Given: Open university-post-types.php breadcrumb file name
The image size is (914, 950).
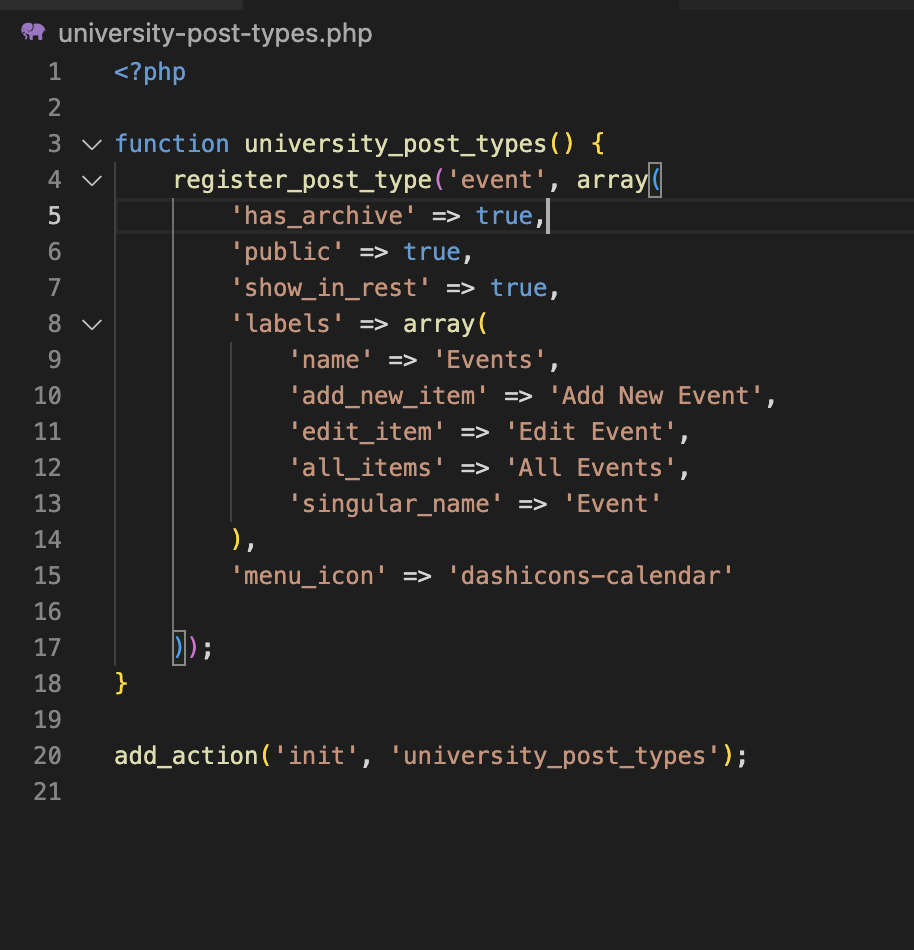Looking at the screenshot, I should click(215, 33).
